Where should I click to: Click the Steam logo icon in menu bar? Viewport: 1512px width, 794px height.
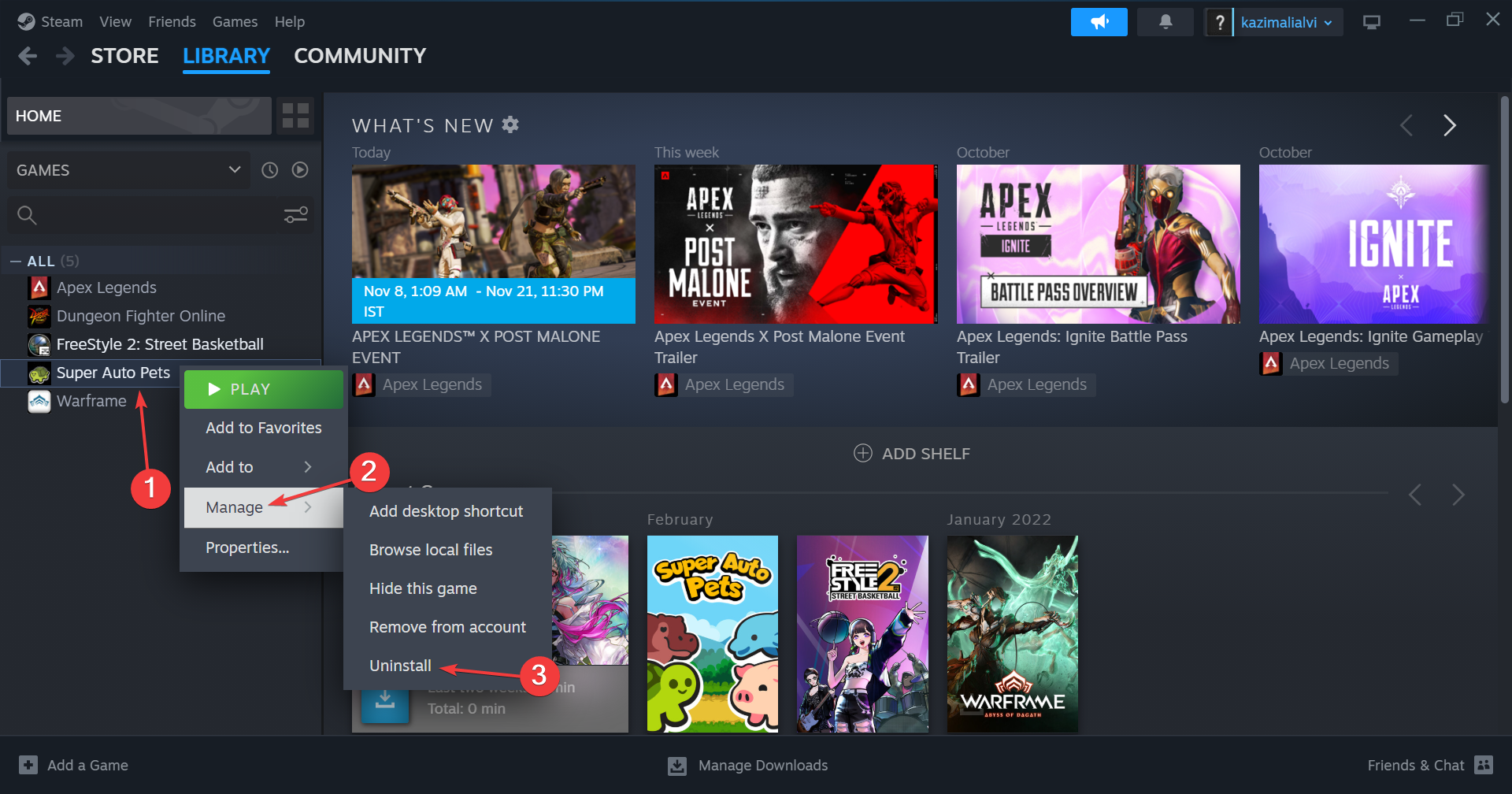[x=26, y=21]
